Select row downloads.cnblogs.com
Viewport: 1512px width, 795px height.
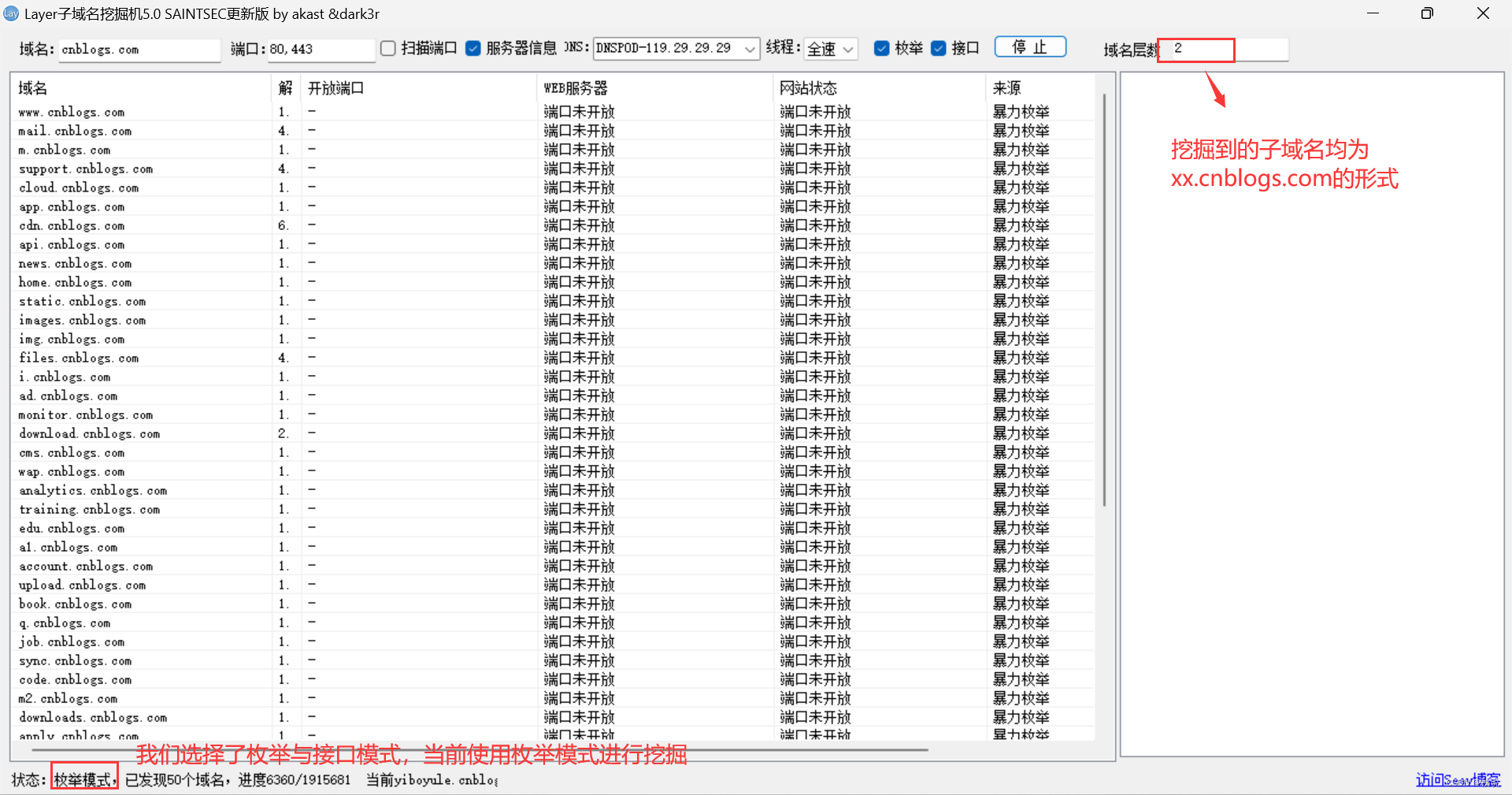tap(554, 717)
